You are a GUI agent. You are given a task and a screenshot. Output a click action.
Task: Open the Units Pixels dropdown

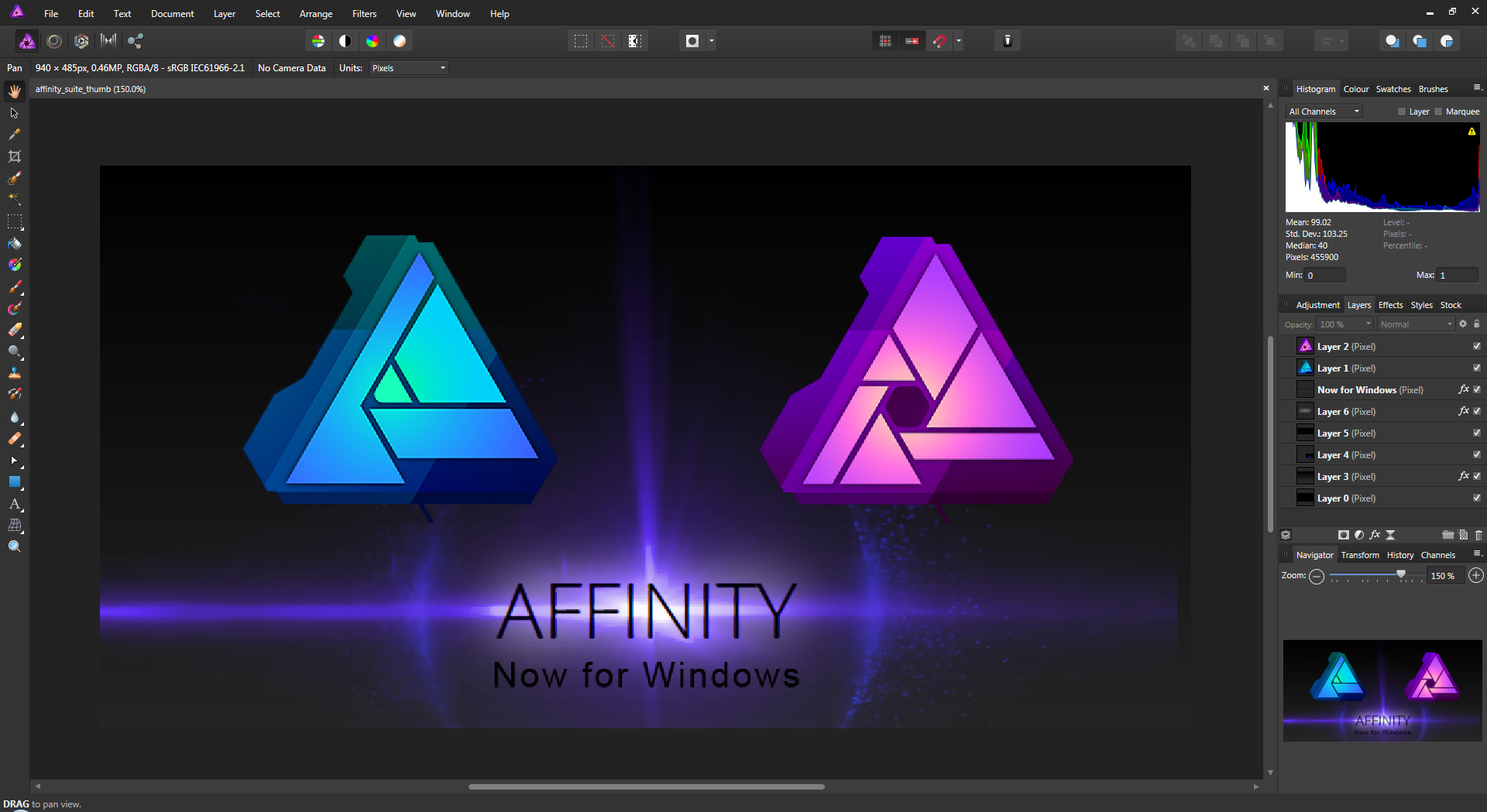409,68
